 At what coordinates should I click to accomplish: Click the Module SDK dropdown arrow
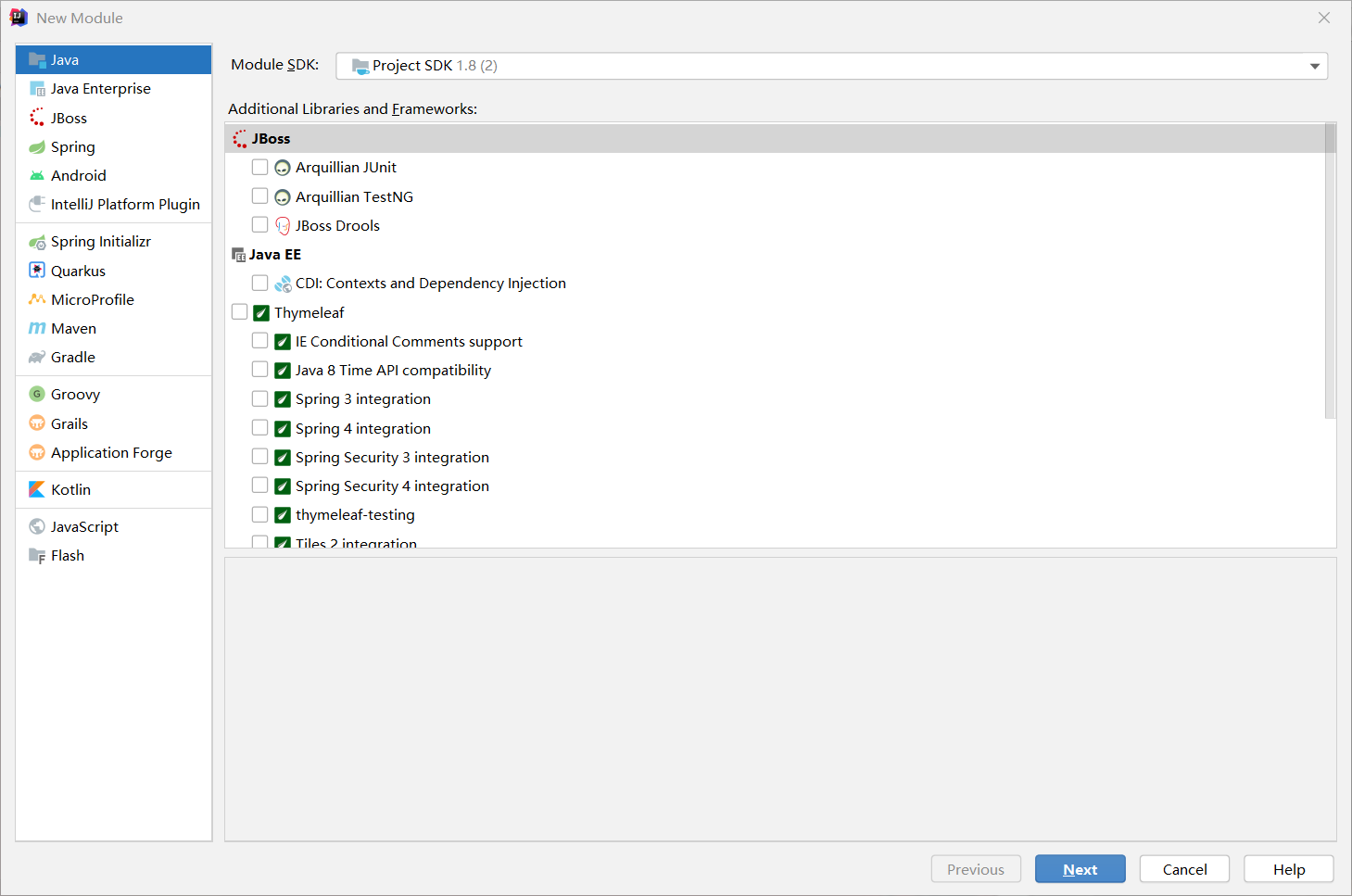coord(1314,66)
